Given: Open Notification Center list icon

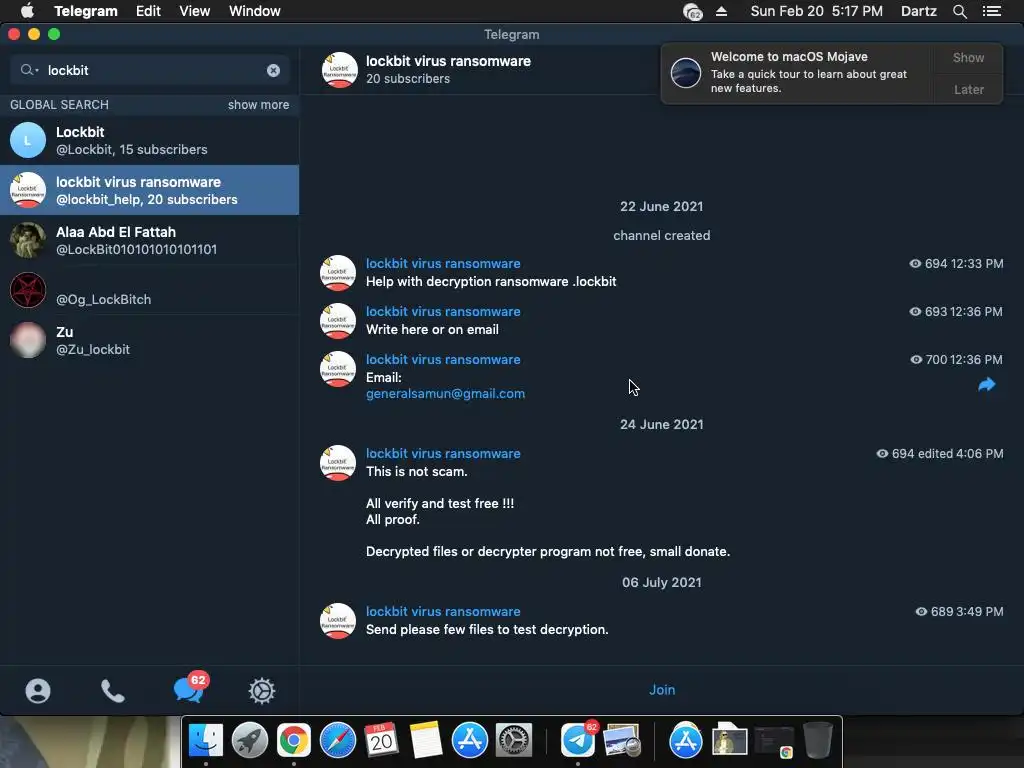Looking at the screenshot, I should click(991, 11).
